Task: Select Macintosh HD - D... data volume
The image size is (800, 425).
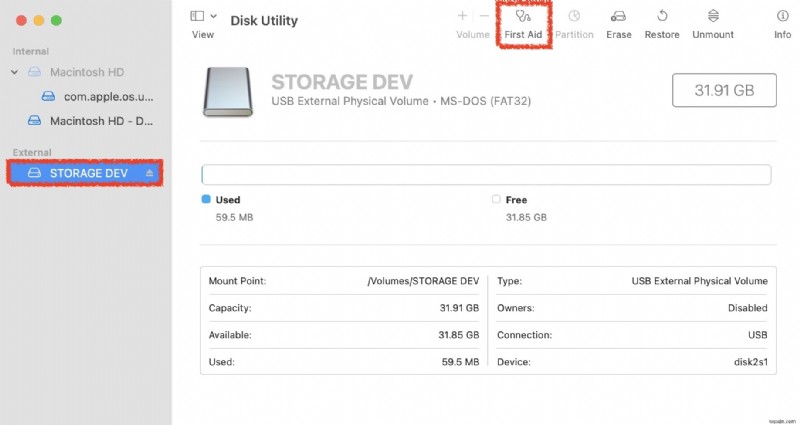Action: coord(101,121)
